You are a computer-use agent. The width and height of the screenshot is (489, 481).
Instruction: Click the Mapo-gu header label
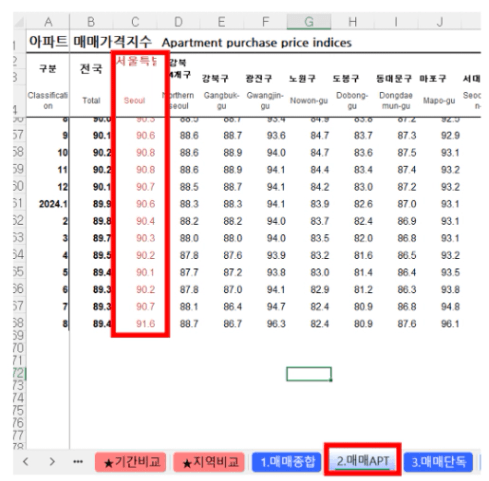tap(439, 100)
